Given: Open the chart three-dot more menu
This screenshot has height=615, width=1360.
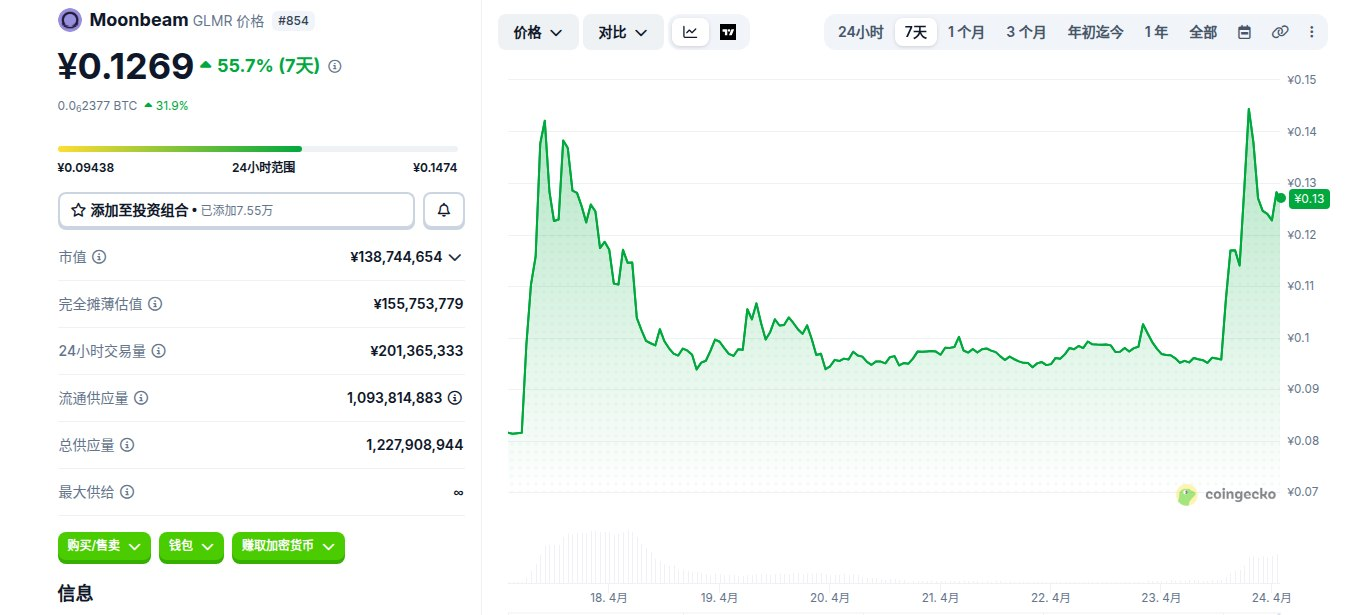Looking at the screenshot, I should [x=1311, y=32].
